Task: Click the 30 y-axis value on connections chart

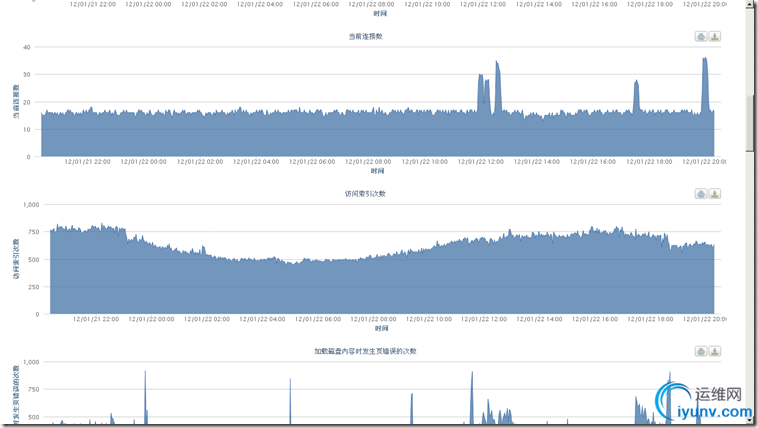Action: click(x=27, y=75)
